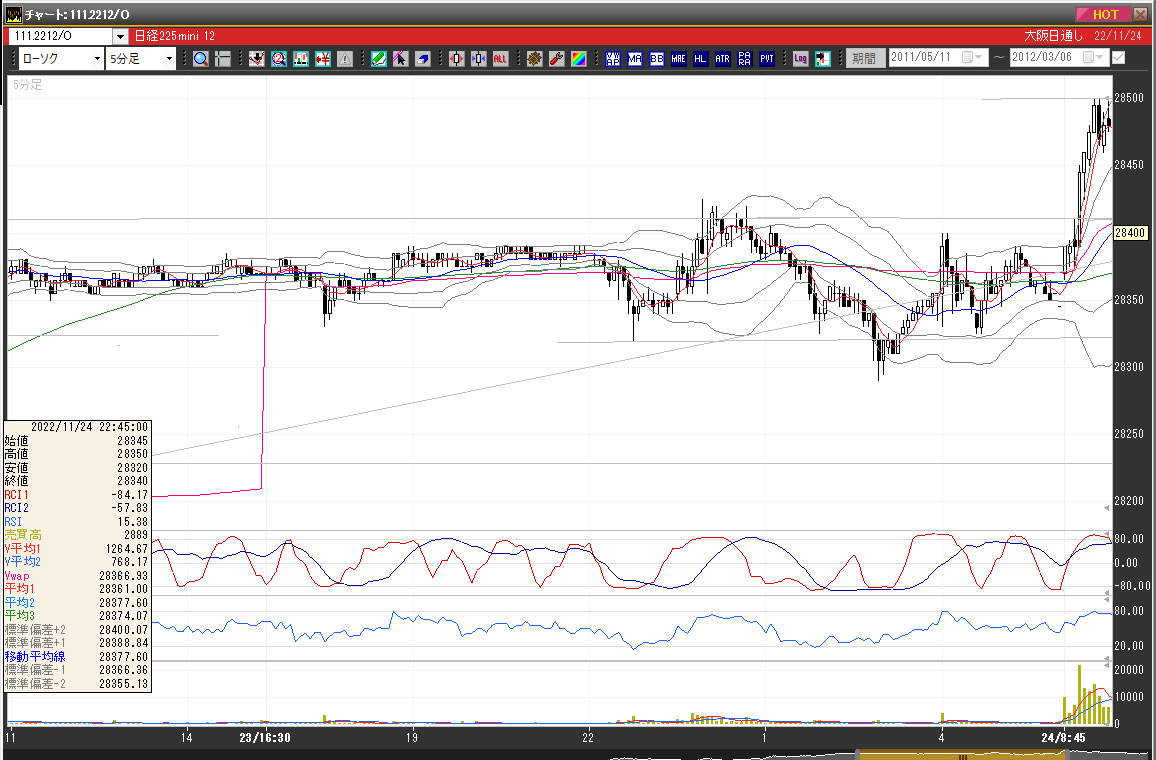Image resolution: width=1156 pixels, height=760 pixels.
Task: Click the RCI1 value row
Action: tap(77, 495)
